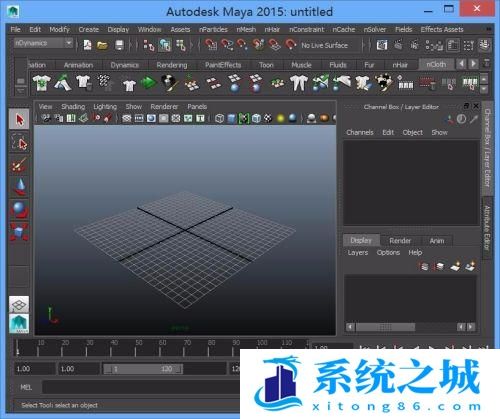Switch to the Dynamics shelf tab
500x419 pixels.
pyautogui.click(x=124, y=65)
